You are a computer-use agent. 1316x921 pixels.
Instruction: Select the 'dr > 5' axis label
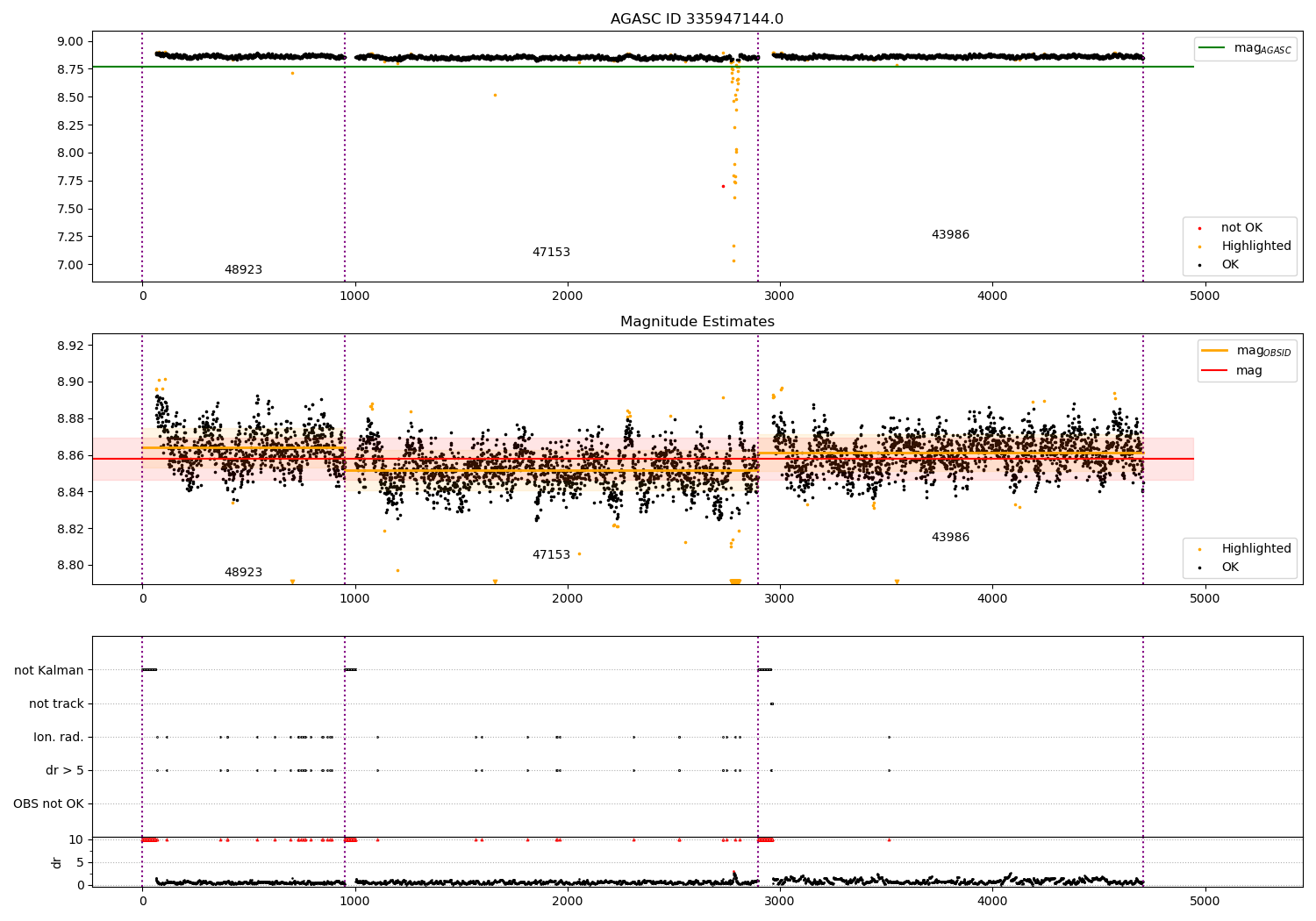pos(65,771)
